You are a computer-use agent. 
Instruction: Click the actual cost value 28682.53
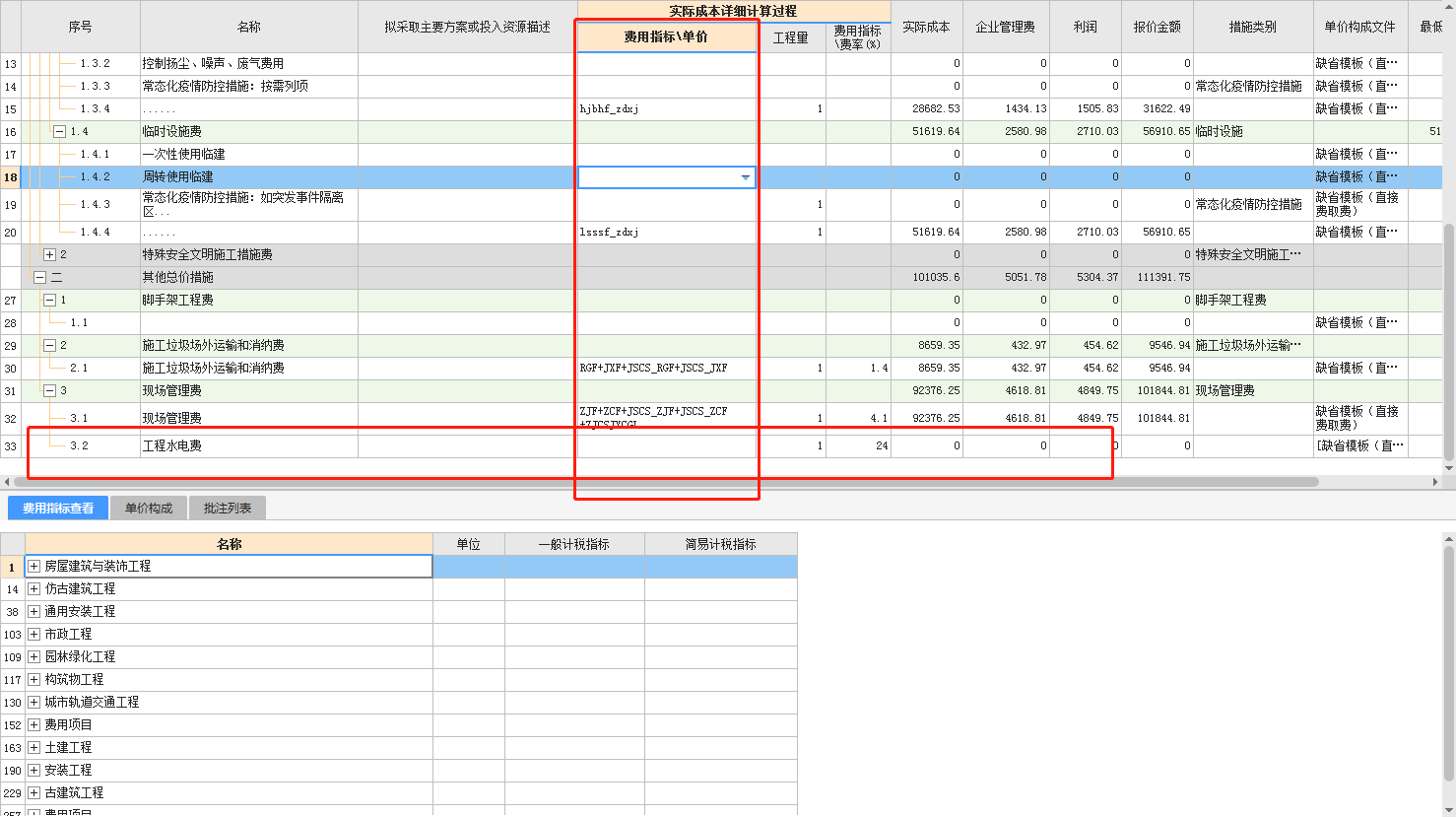point(927,109)
